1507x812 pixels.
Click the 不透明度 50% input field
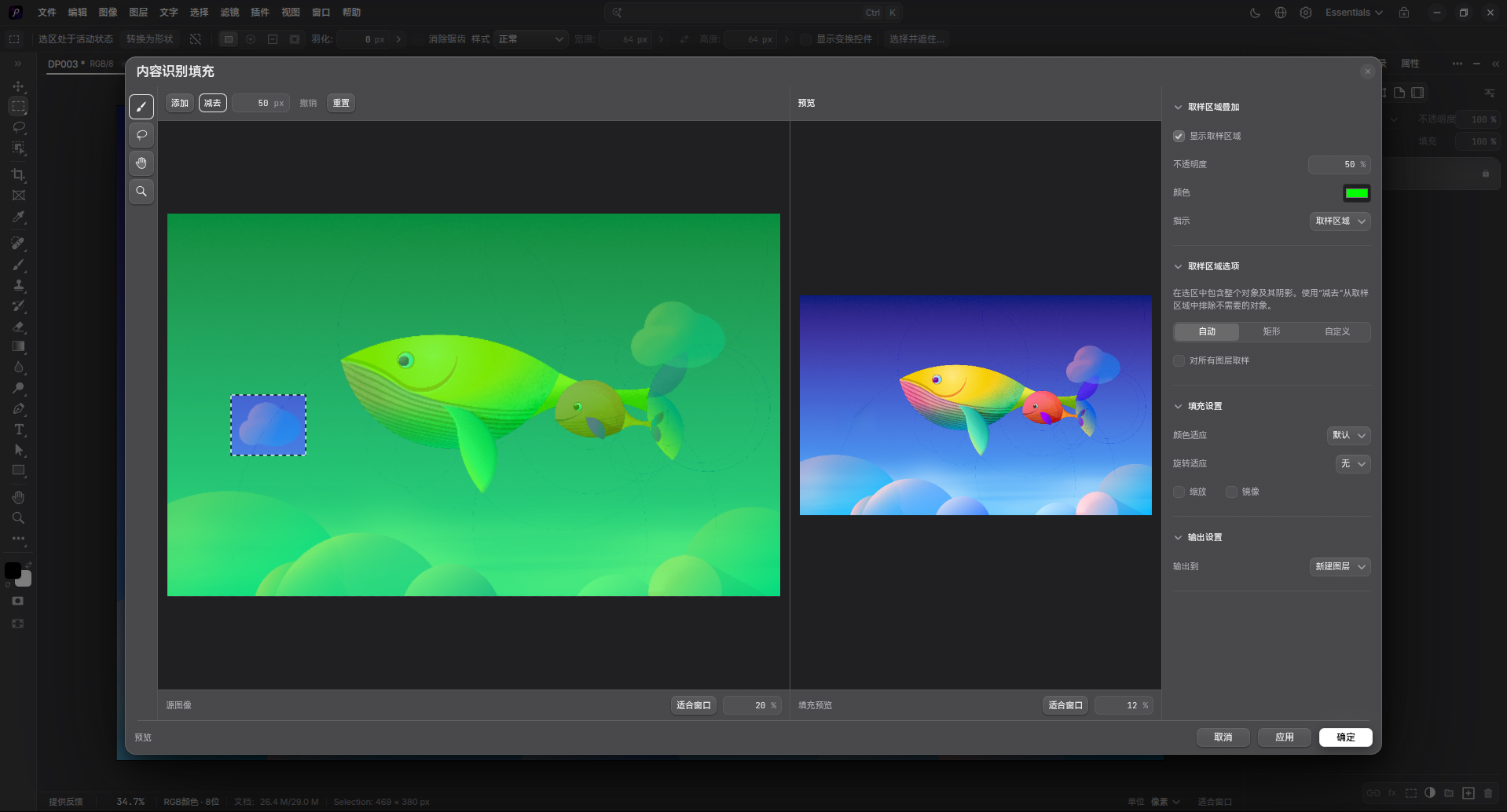(1340, 165)
